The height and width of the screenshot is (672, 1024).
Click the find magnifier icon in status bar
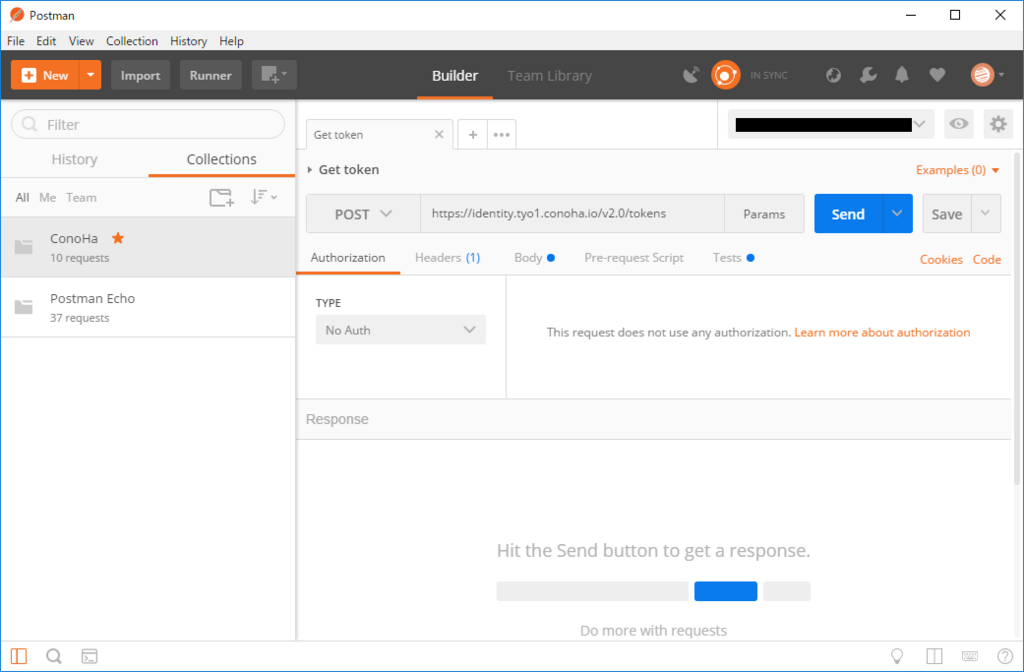[54, 656]
